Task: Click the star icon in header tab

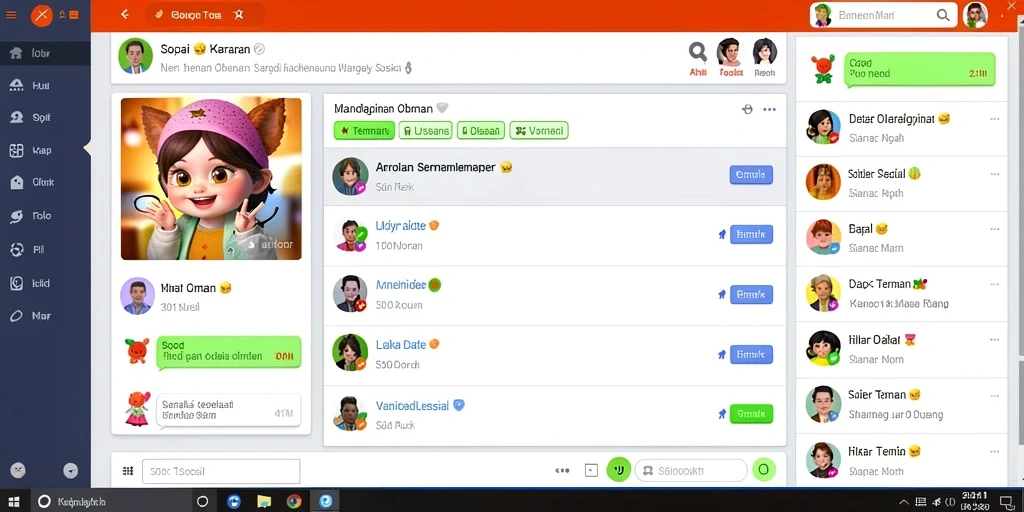Action: [238, 14]
